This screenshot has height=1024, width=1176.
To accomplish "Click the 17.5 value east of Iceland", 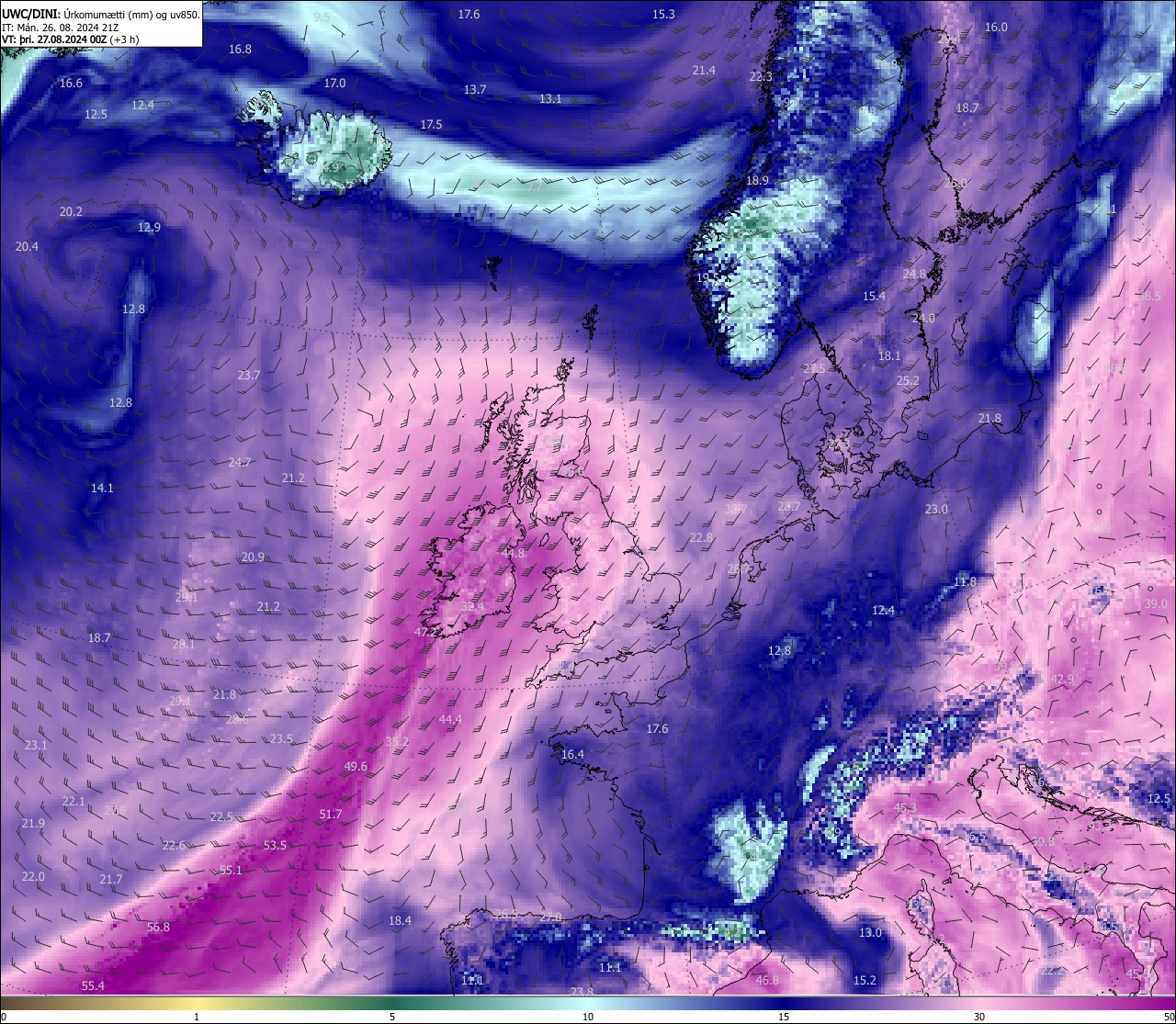I will [x=431, y=124].
